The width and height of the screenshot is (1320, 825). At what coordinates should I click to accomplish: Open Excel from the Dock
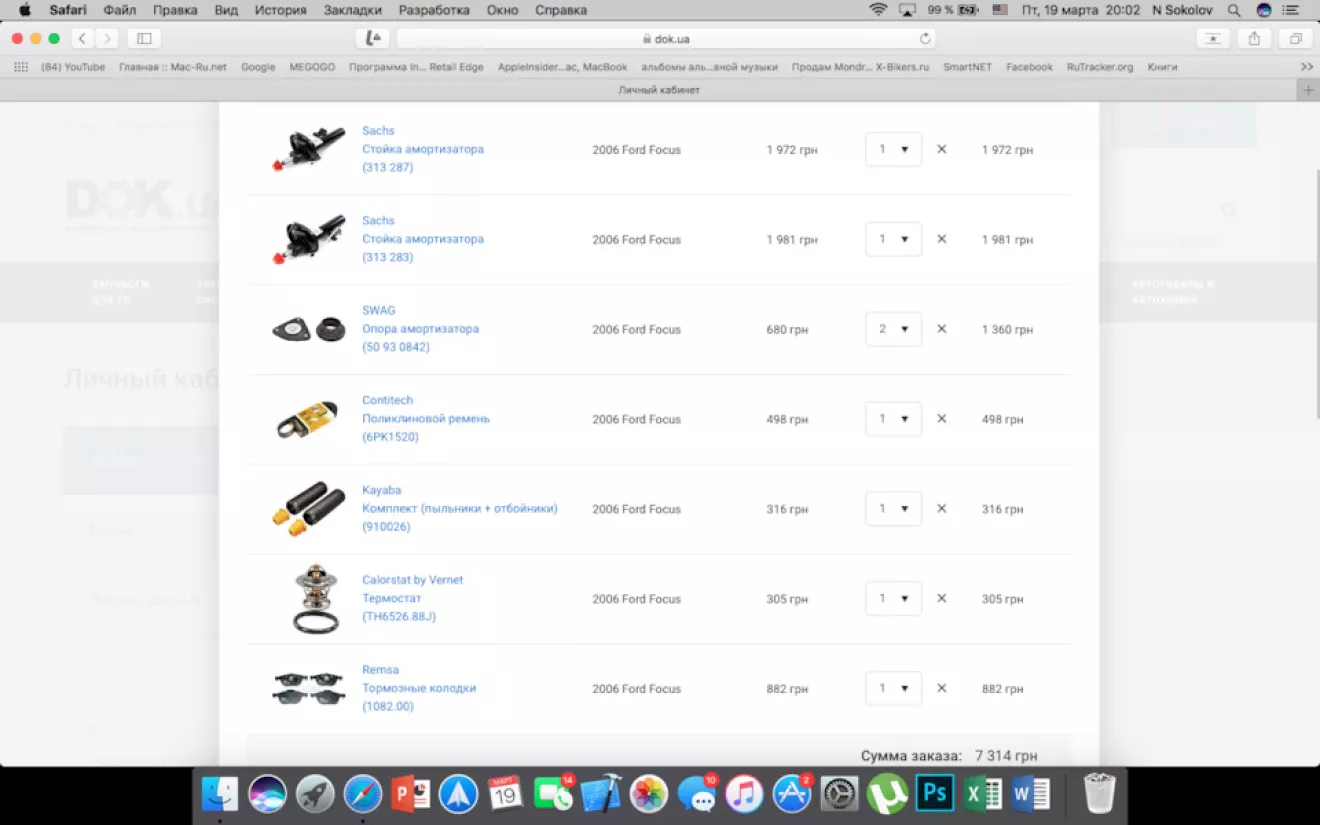(x=983, y=795)
